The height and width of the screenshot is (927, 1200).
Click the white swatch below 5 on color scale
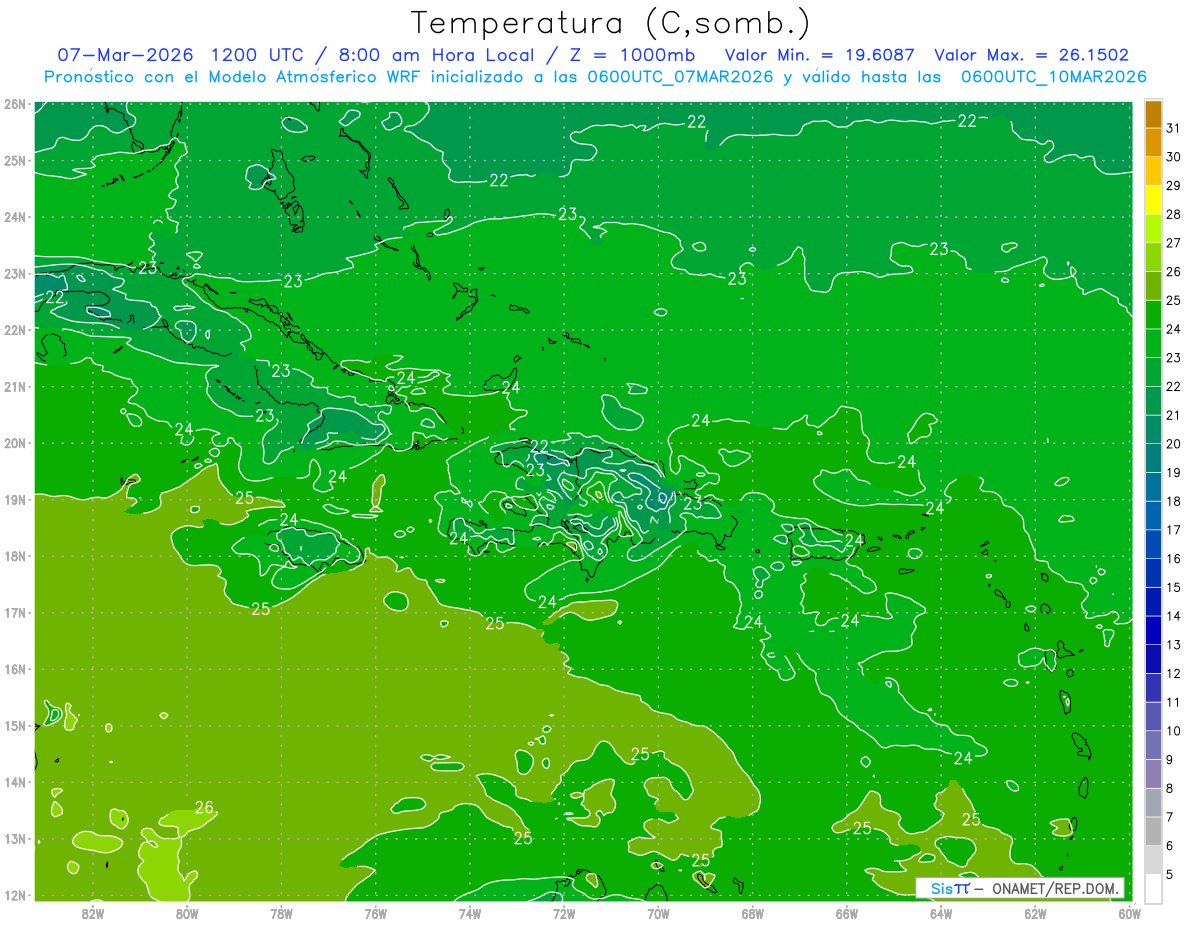[1153, 888]
